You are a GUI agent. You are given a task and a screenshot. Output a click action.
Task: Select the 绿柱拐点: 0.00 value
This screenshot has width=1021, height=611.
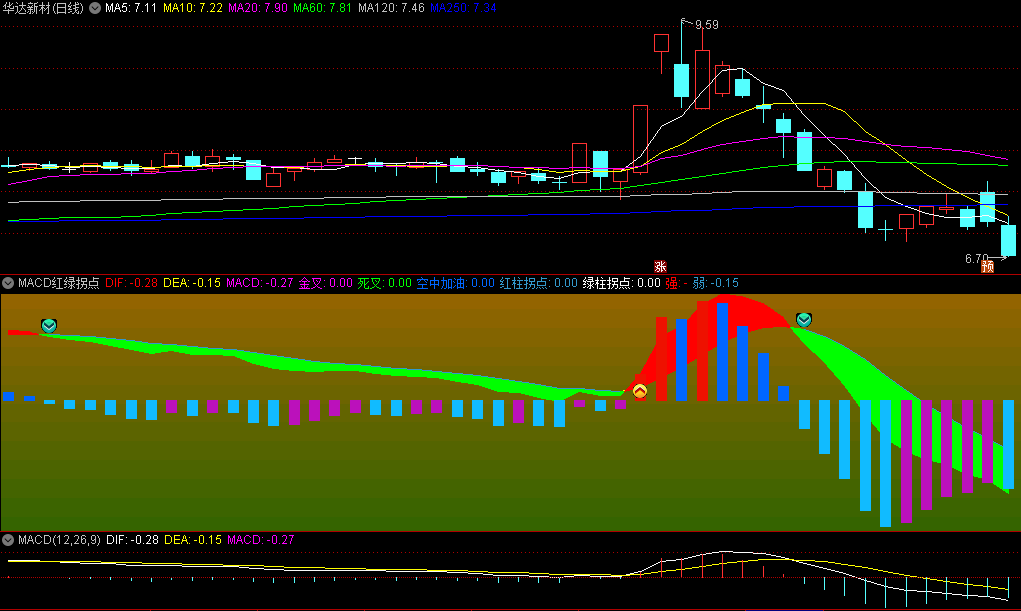(621, 283)
